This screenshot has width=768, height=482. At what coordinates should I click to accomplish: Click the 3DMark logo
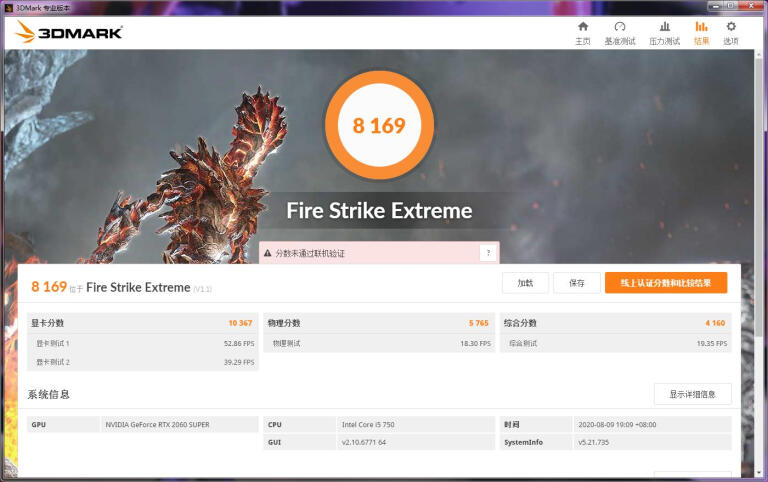click(x=69, y=32)
